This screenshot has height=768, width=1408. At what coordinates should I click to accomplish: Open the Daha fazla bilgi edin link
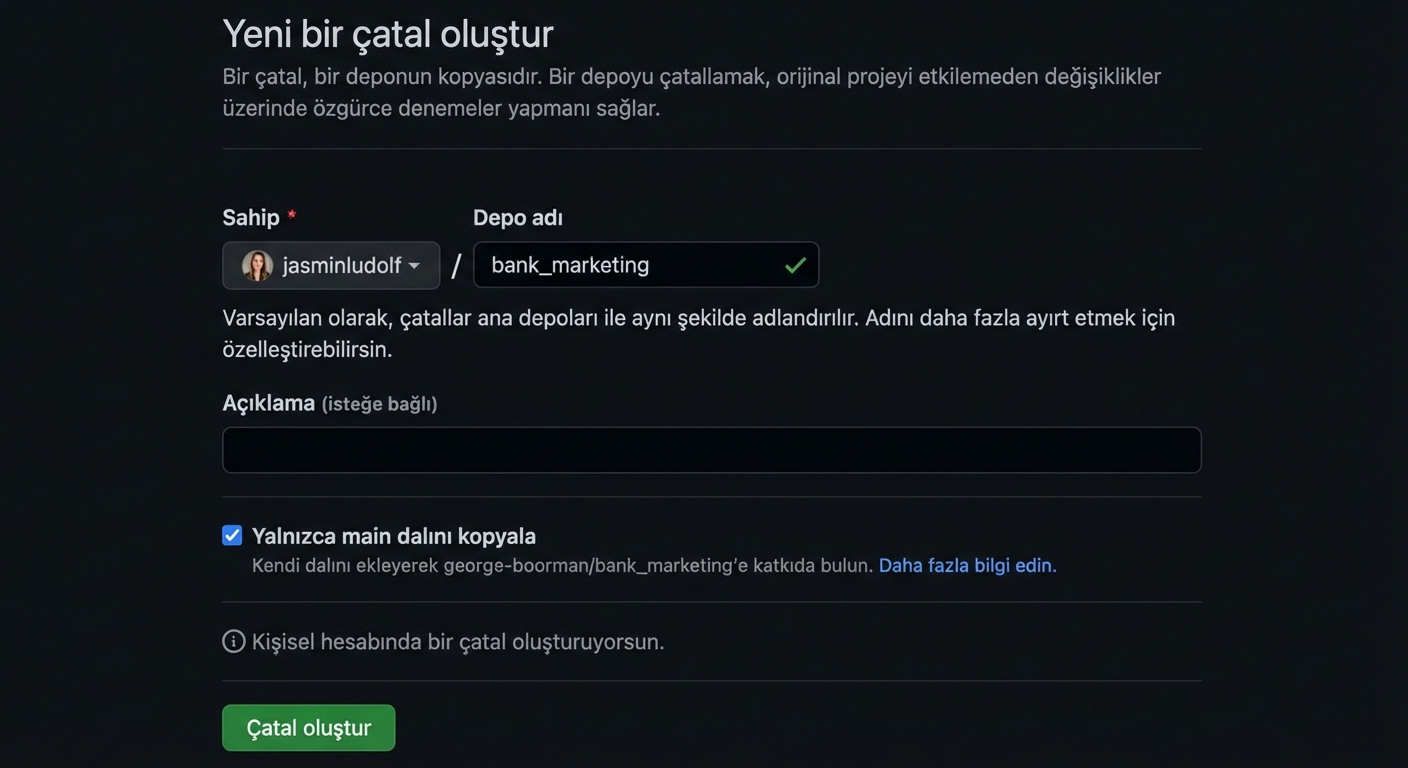click(x=966, y=565)
